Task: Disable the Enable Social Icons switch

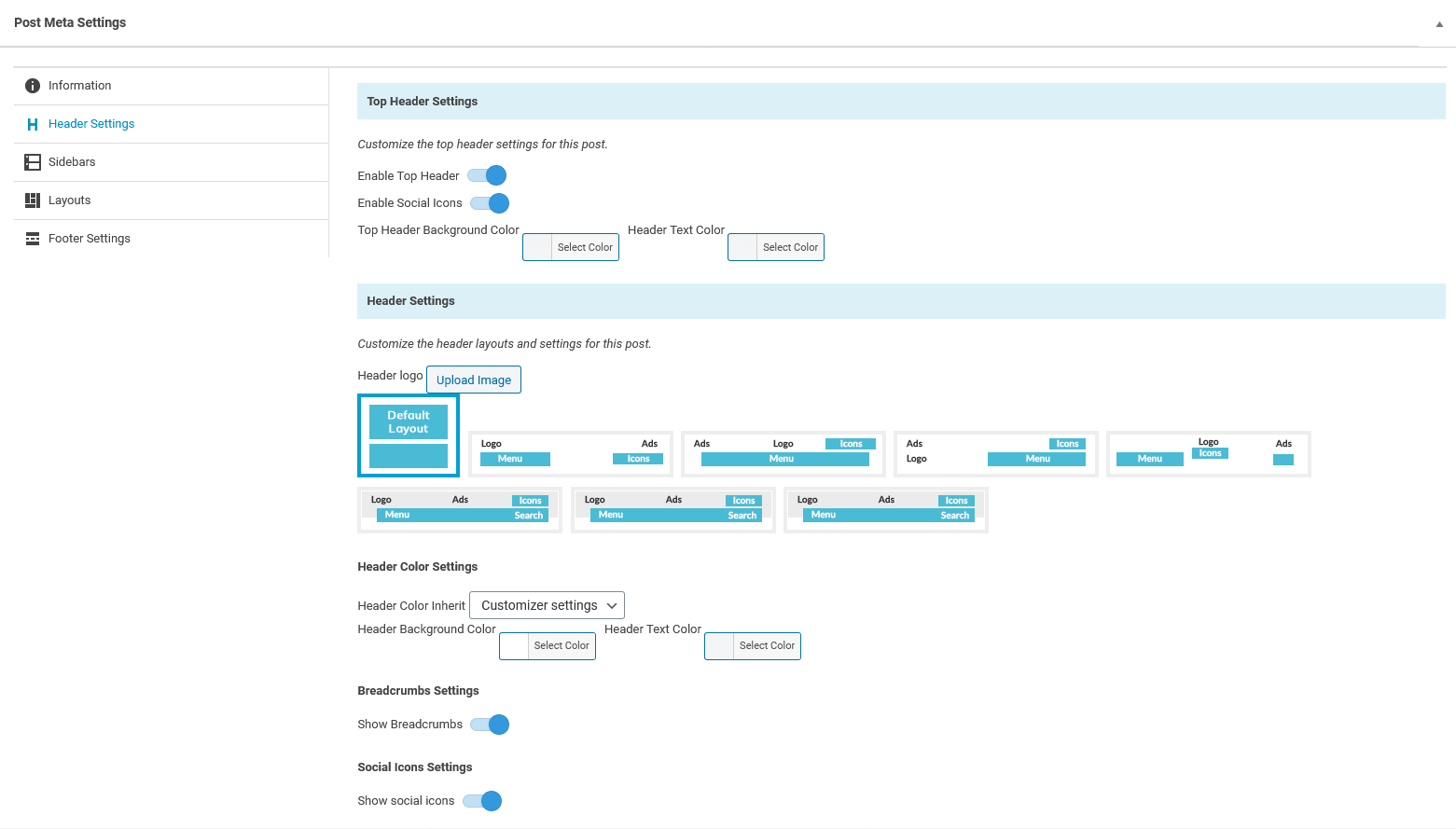Action: click(489, 202)
